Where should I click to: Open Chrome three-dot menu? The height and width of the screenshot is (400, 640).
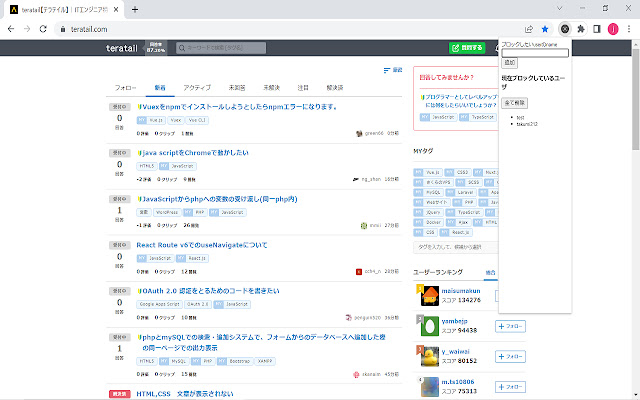click(629, 29)
